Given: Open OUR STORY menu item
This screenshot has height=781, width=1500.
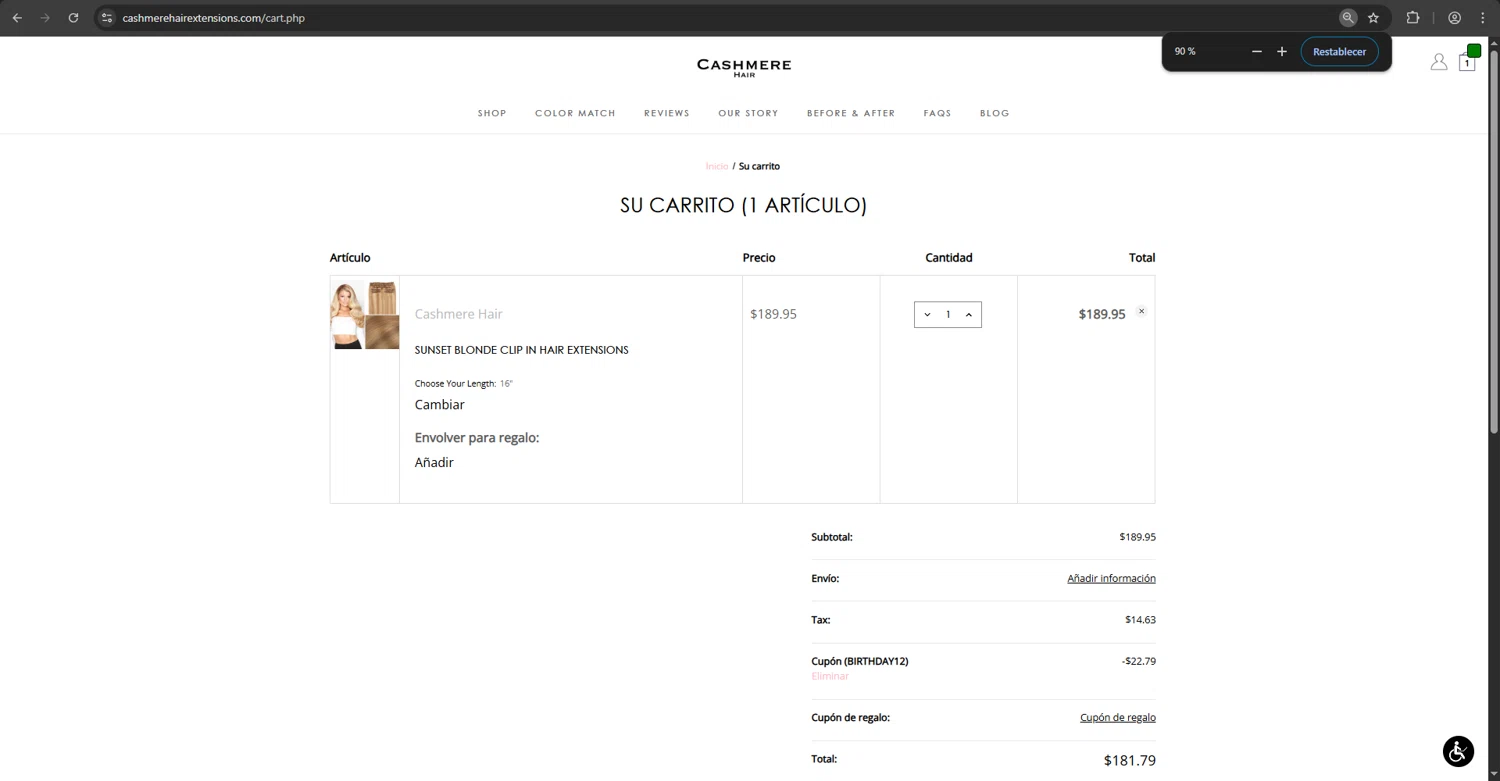Looking at the screenshot, I should click(x=748, y=113).
